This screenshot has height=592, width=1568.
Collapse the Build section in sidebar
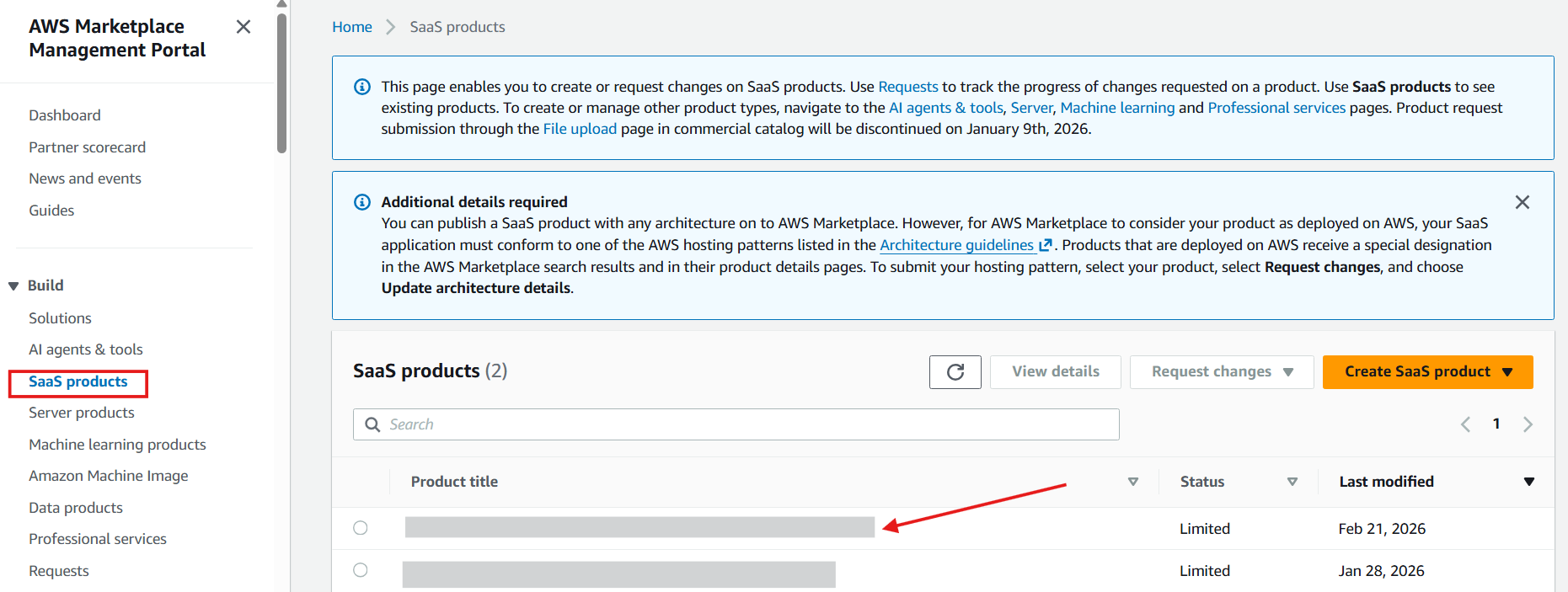(13, 286)
